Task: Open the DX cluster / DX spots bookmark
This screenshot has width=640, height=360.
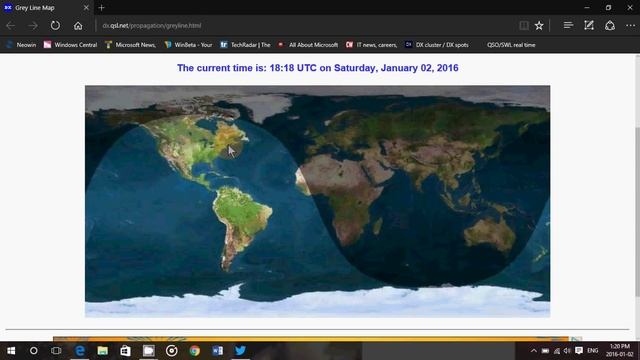Action: coord(437,45)
